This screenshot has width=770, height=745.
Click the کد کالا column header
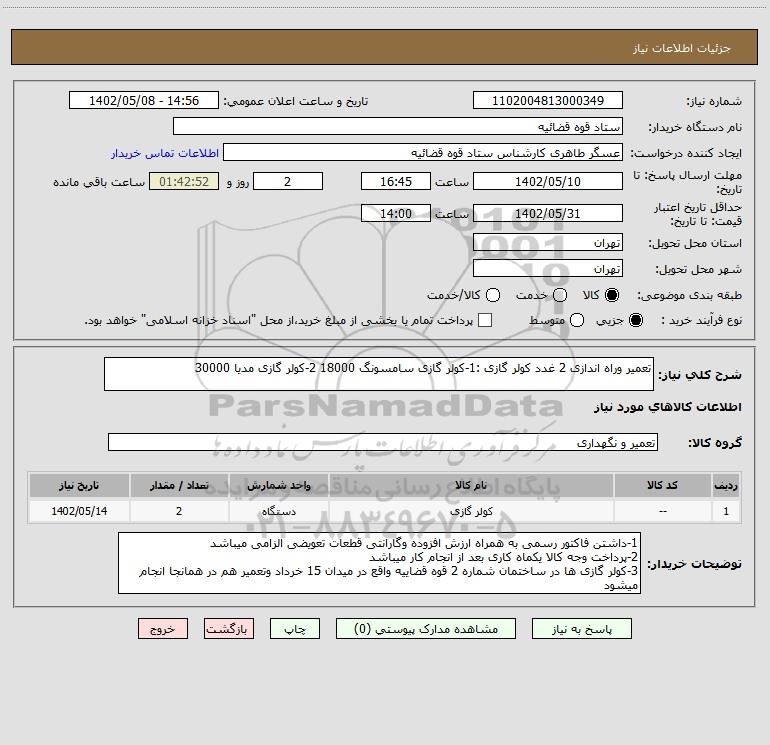tap(662, 485)
